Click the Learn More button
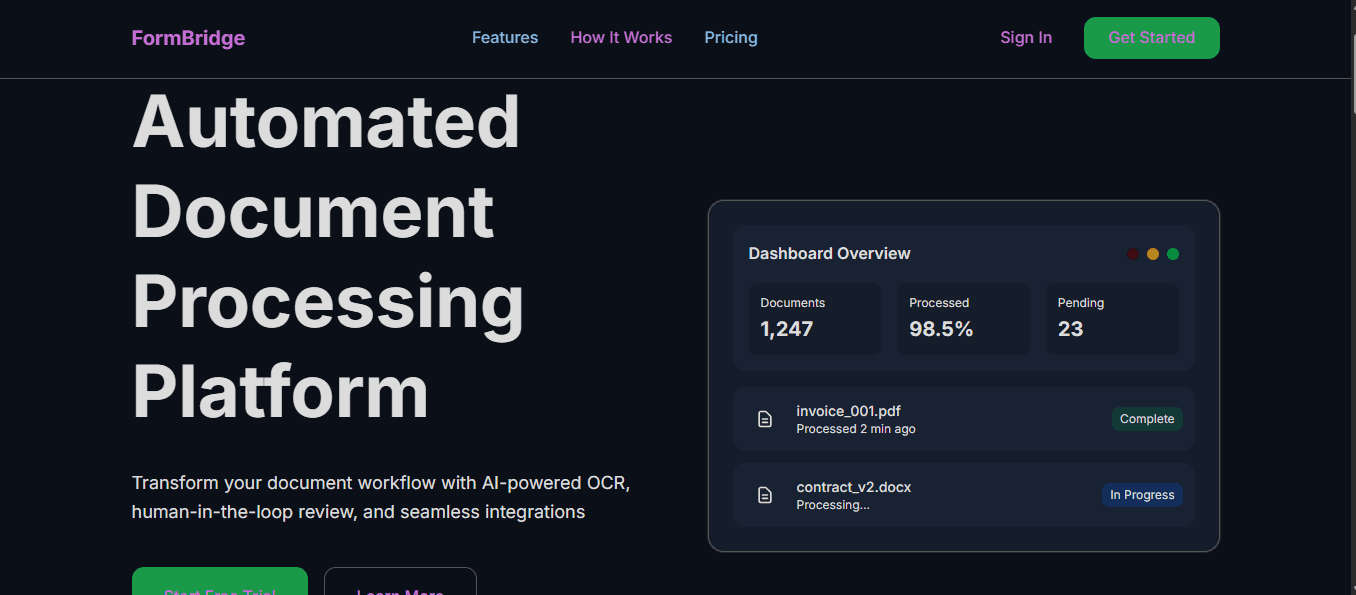1356x595 pixels. point(400,582)
